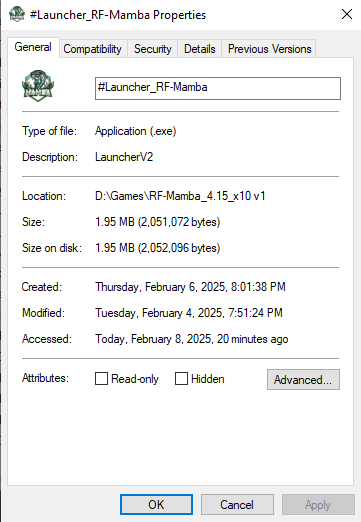The height and width of the screenshot is (522, 361).
Task: Click the Modified label
Action: click(x=43, y=313)
